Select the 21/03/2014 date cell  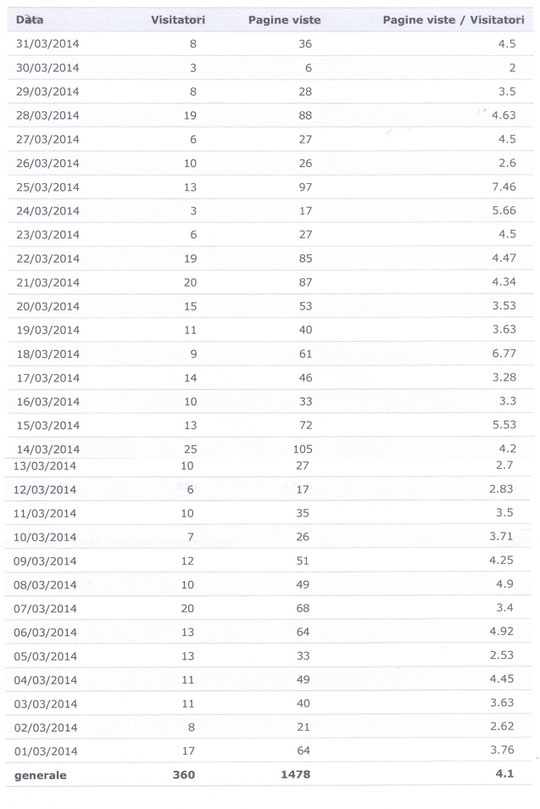[x=48, y=282]
